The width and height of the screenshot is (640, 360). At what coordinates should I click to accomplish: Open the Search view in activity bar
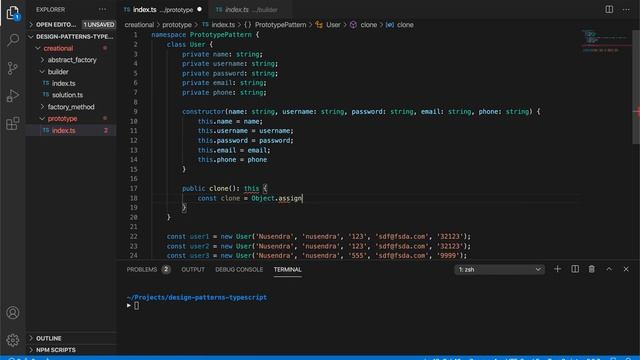13,40
